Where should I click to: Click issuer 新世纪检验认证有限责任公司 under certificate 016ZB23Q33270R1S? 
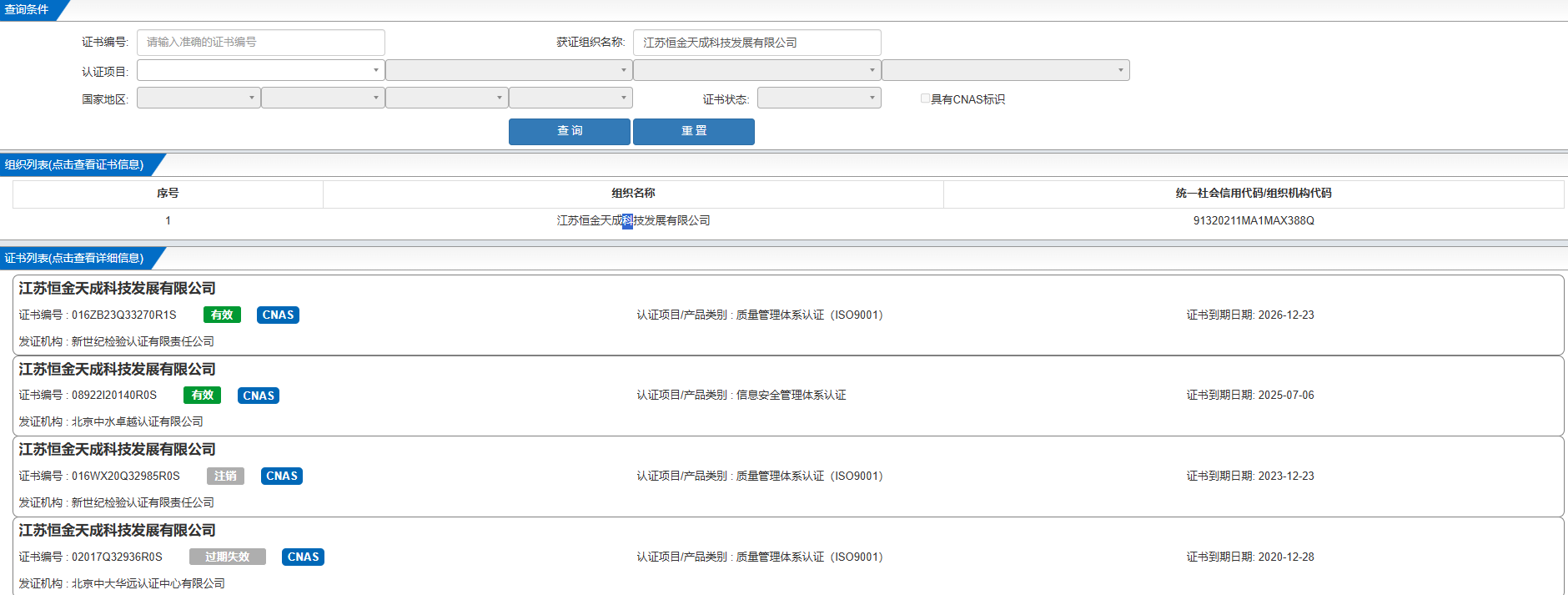click(143, 341)
